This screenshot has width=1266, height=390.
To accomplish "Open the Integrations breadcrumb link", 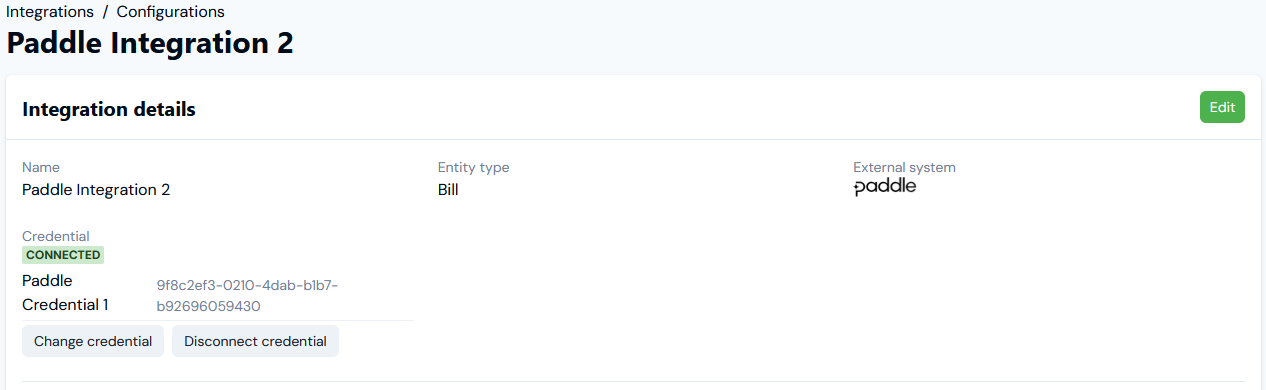I will [50, 12].
